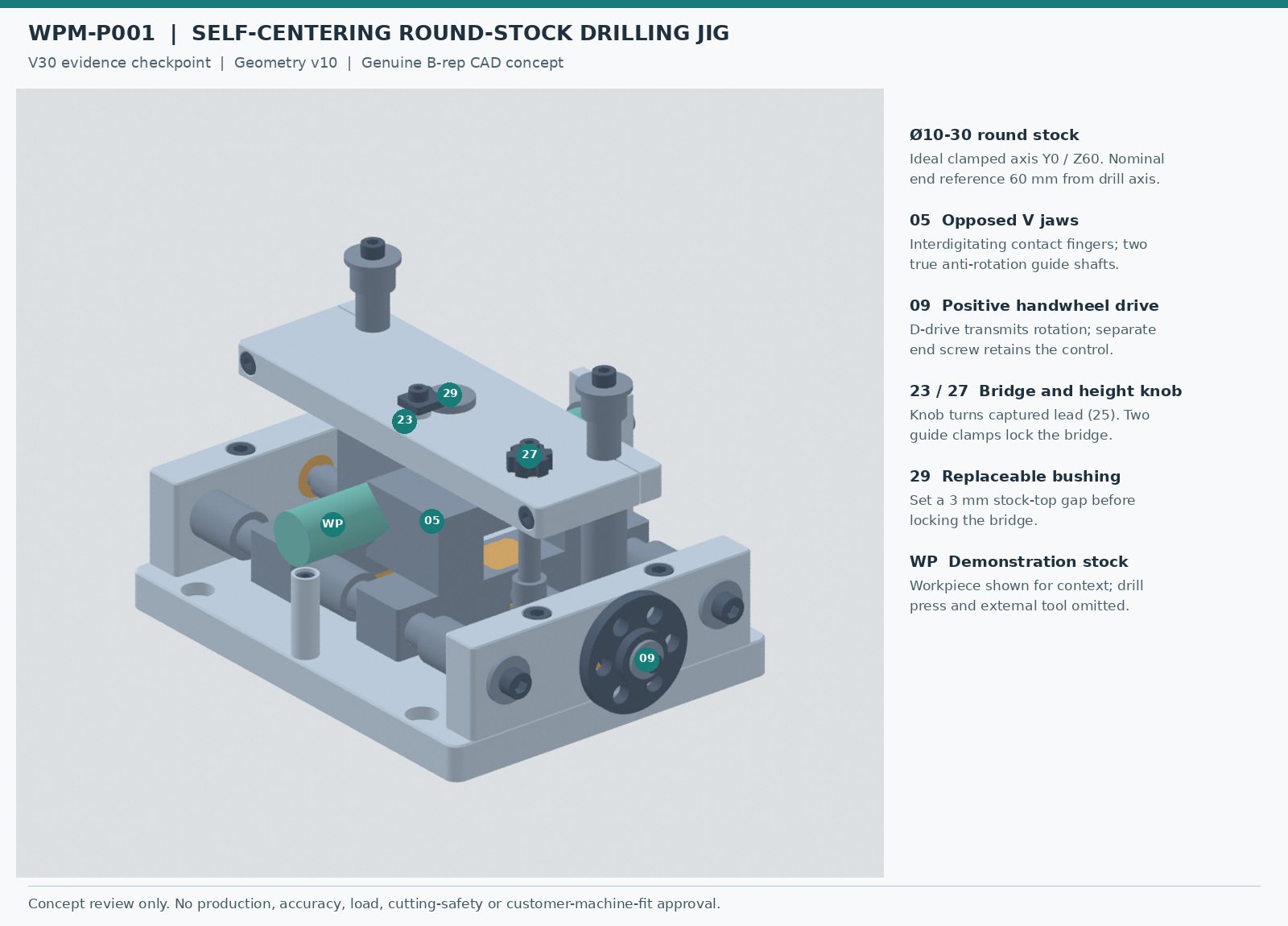Viewport: 1288px width, 926px height.
Task: Click callout marker 29 on the bridge bushing
Action: 450,394
